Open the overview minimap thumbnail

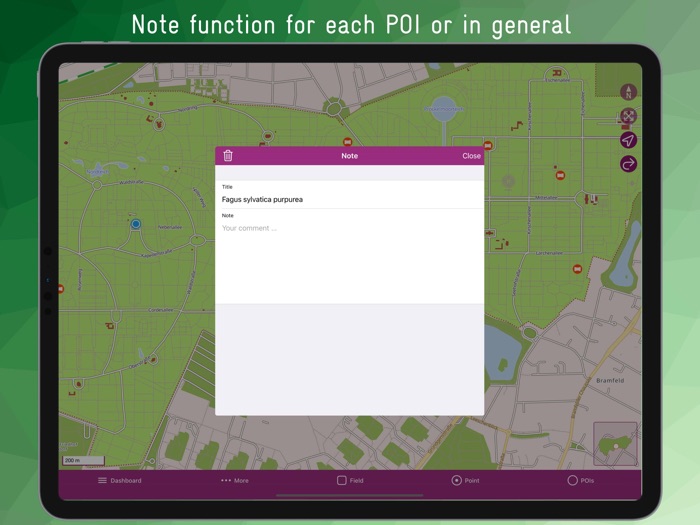[615, 444]
